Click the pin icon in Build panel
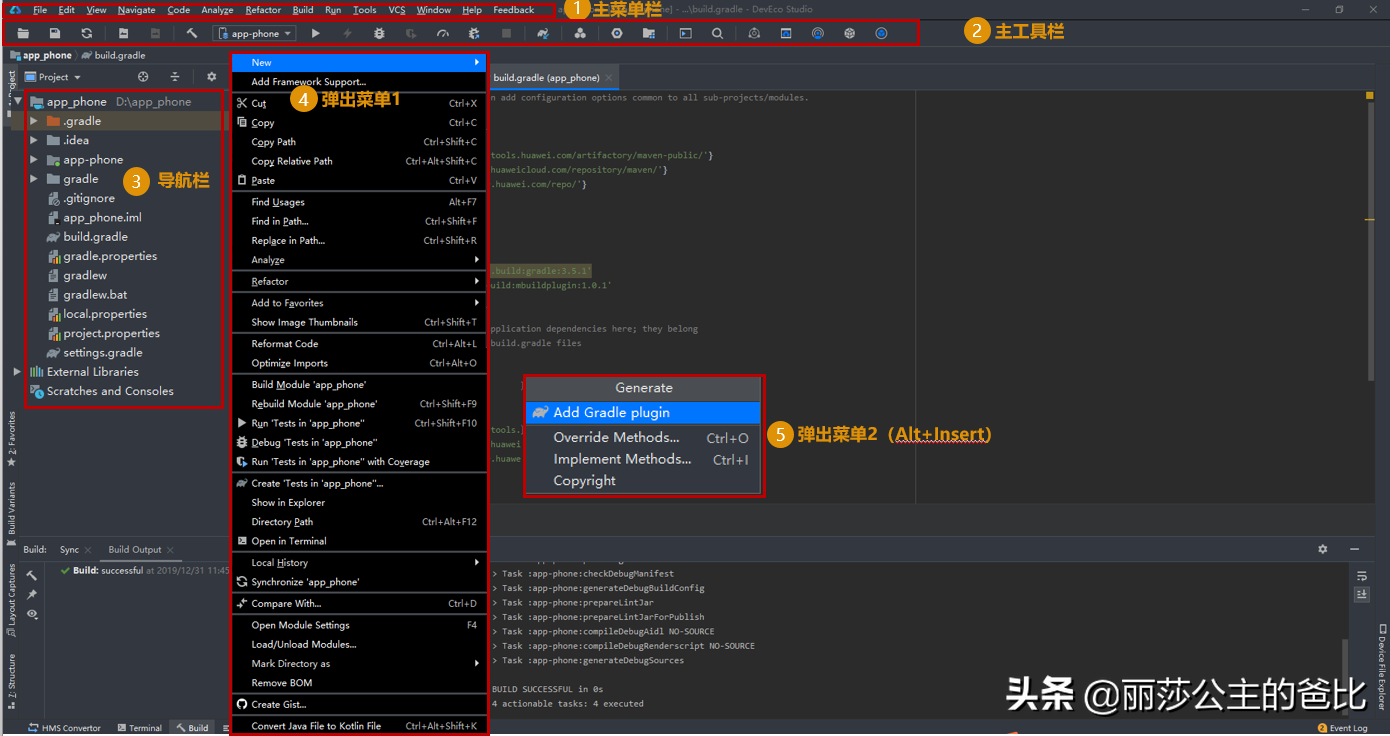This screenshot has width=1390, height=736. (x=32, y=594)
